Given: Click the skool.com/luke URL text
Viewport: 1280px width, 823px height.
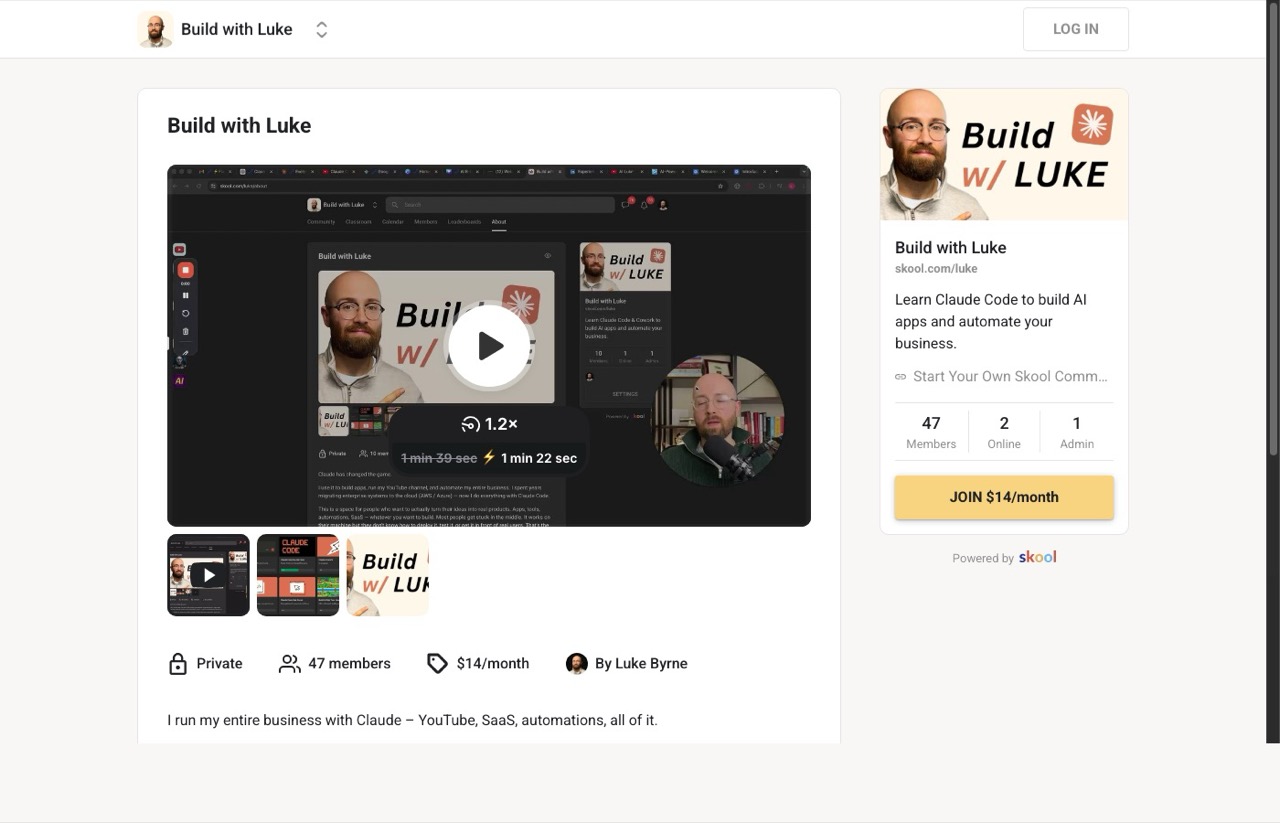Looking at the screenshot, I should 936,269.
